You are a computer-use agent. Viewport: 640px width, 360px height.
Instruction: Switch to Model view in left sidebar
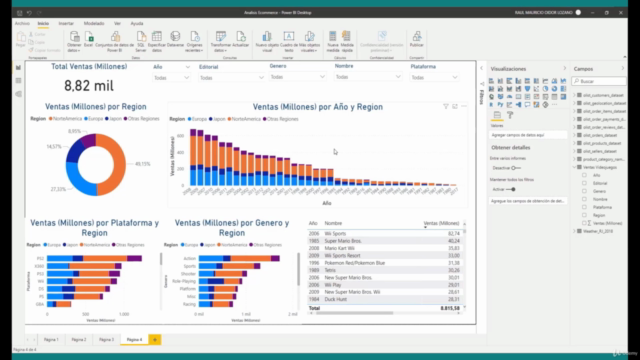point(18,94)
